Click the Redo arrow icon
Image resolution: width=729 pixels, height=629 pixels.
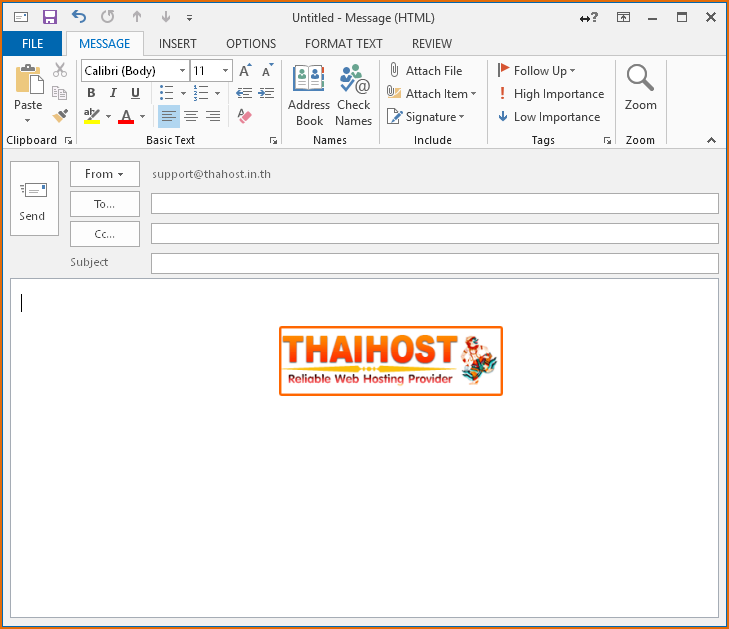pos(107,17)
